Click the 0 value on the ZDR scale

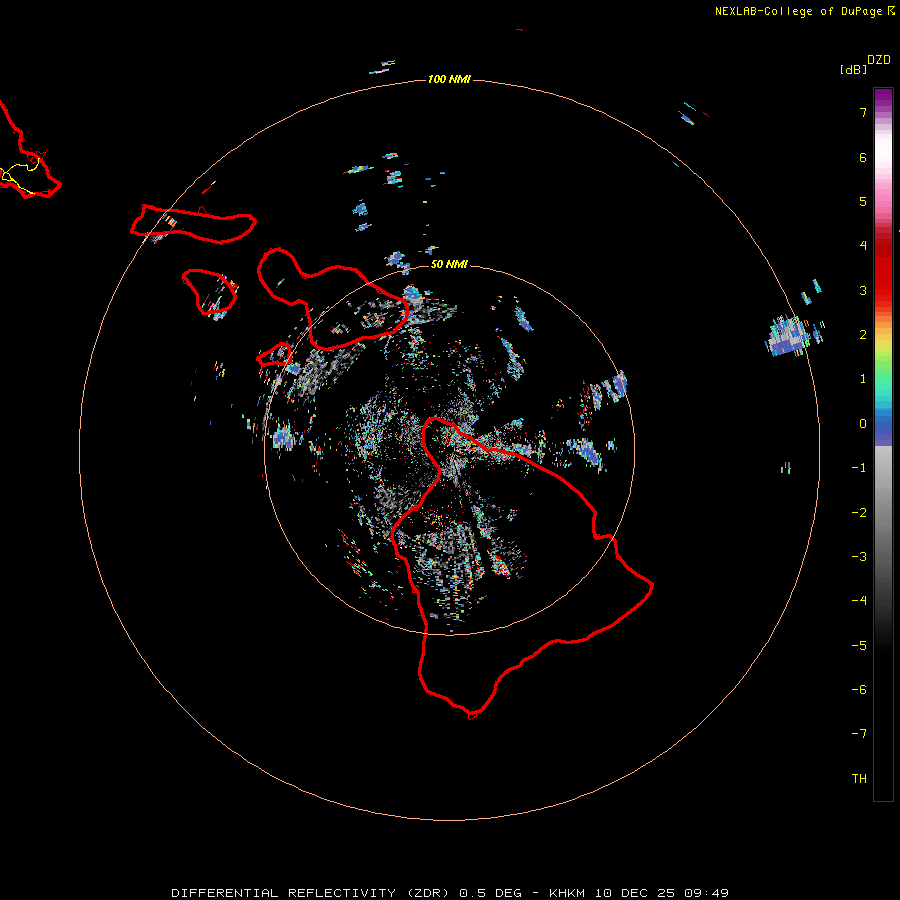(x=863, y=424)
